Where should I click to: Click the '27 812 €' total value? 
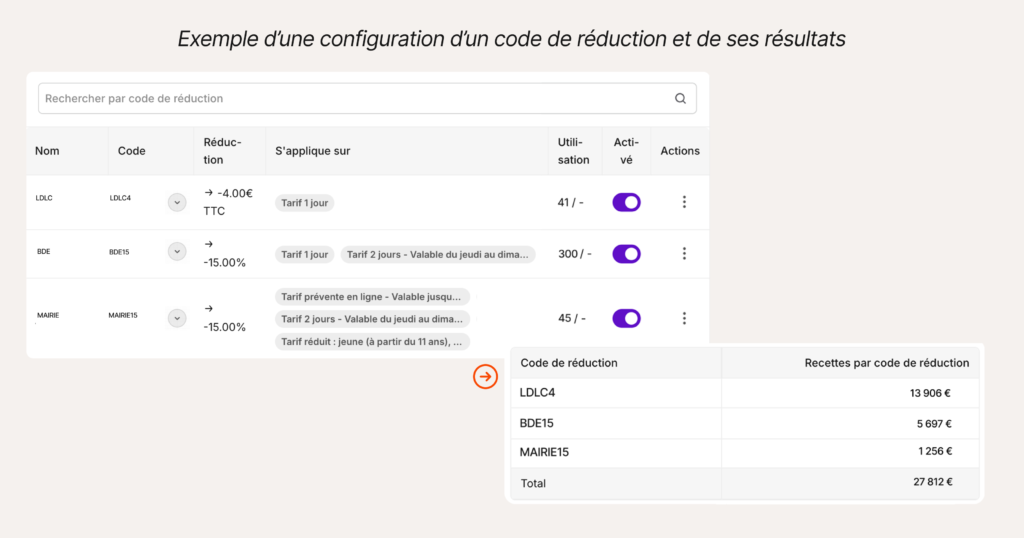[933, 482]
